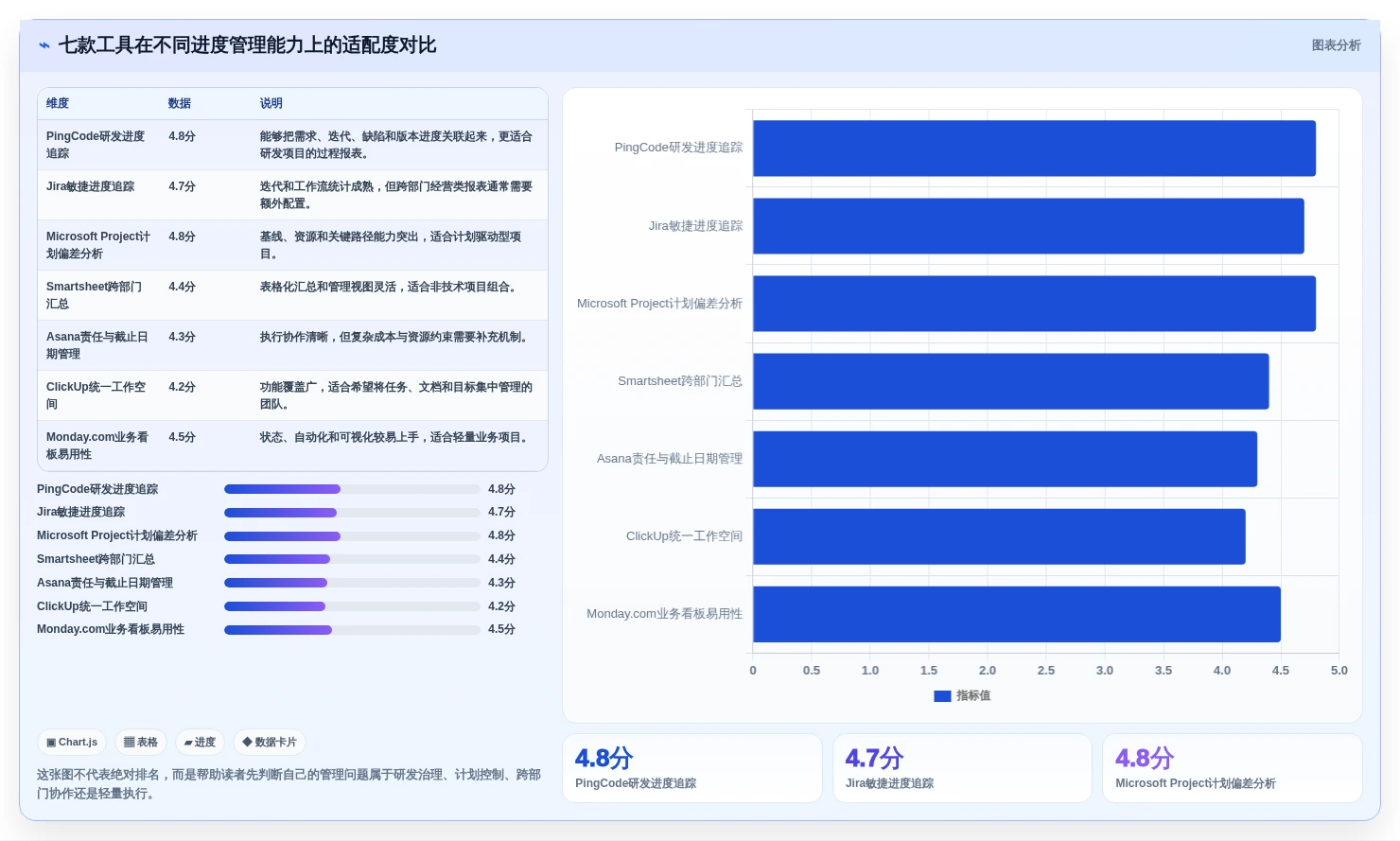Select the Chart.js tag chip
Viewport: 1400px width, 841px height.
click(73, 743)
